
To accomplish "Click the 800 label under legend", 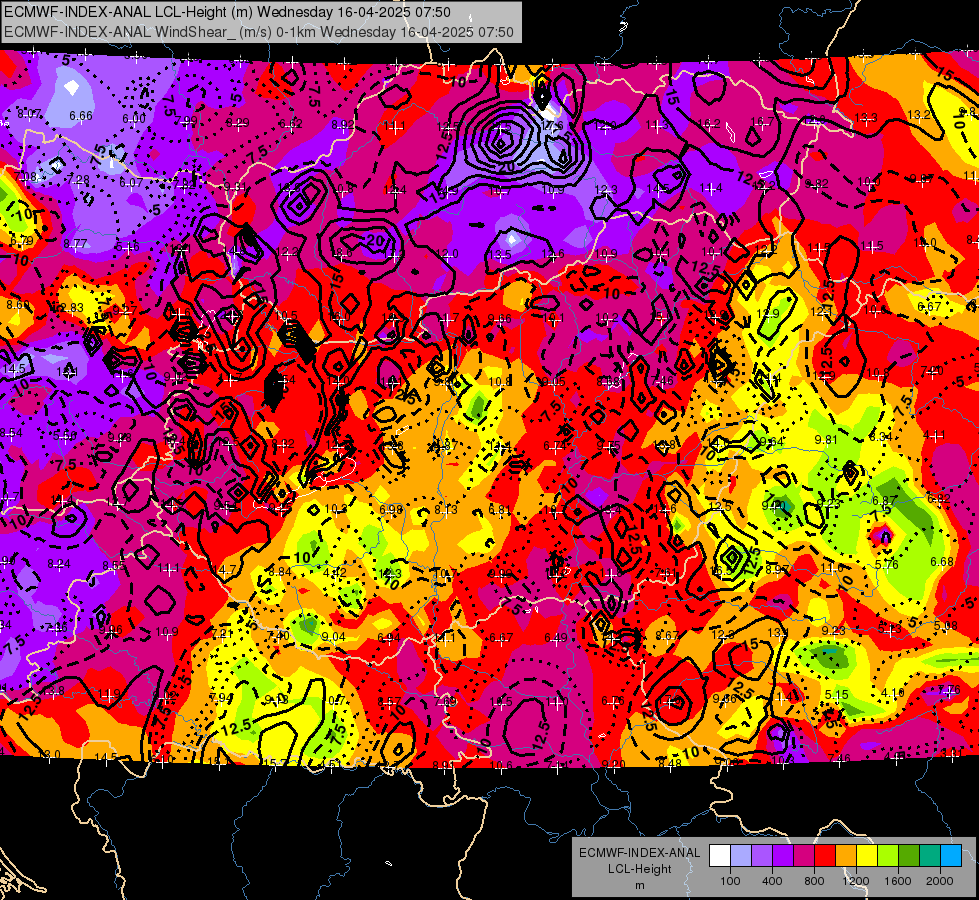I will (814, 881).
